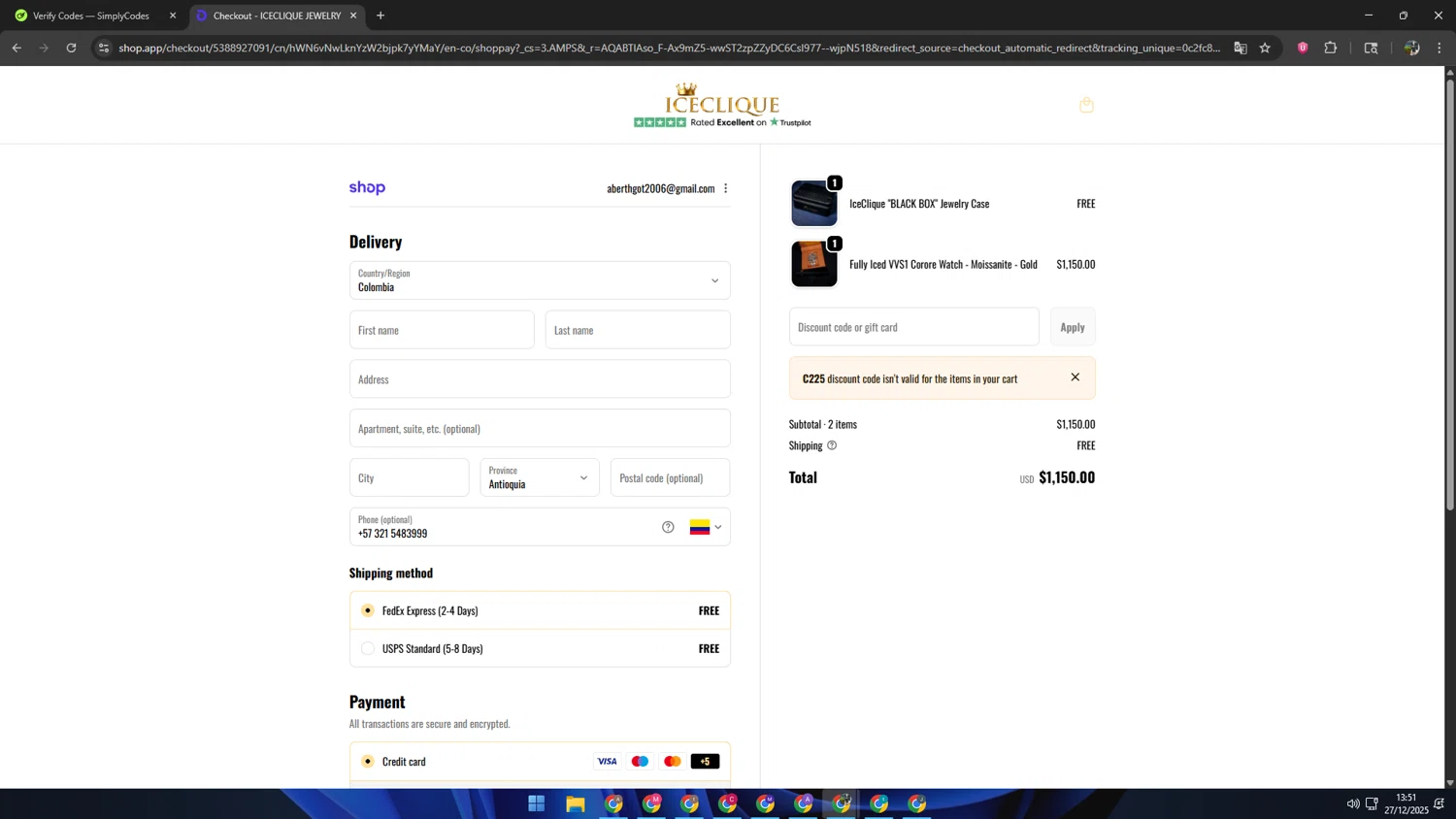Click the Maestro card logo
The height and width of the screenshot is (819, 1456).
coord(640,762)
